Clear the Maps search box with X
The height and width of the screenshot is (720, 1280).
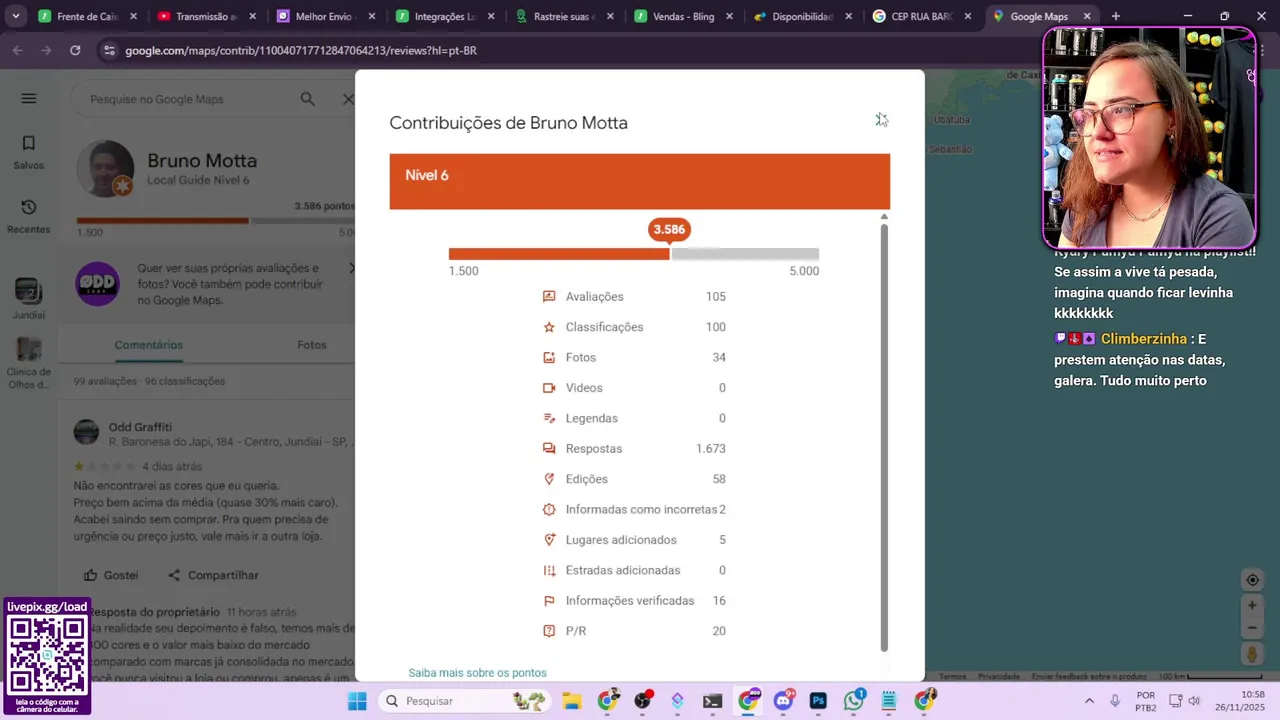click(347, 99)
